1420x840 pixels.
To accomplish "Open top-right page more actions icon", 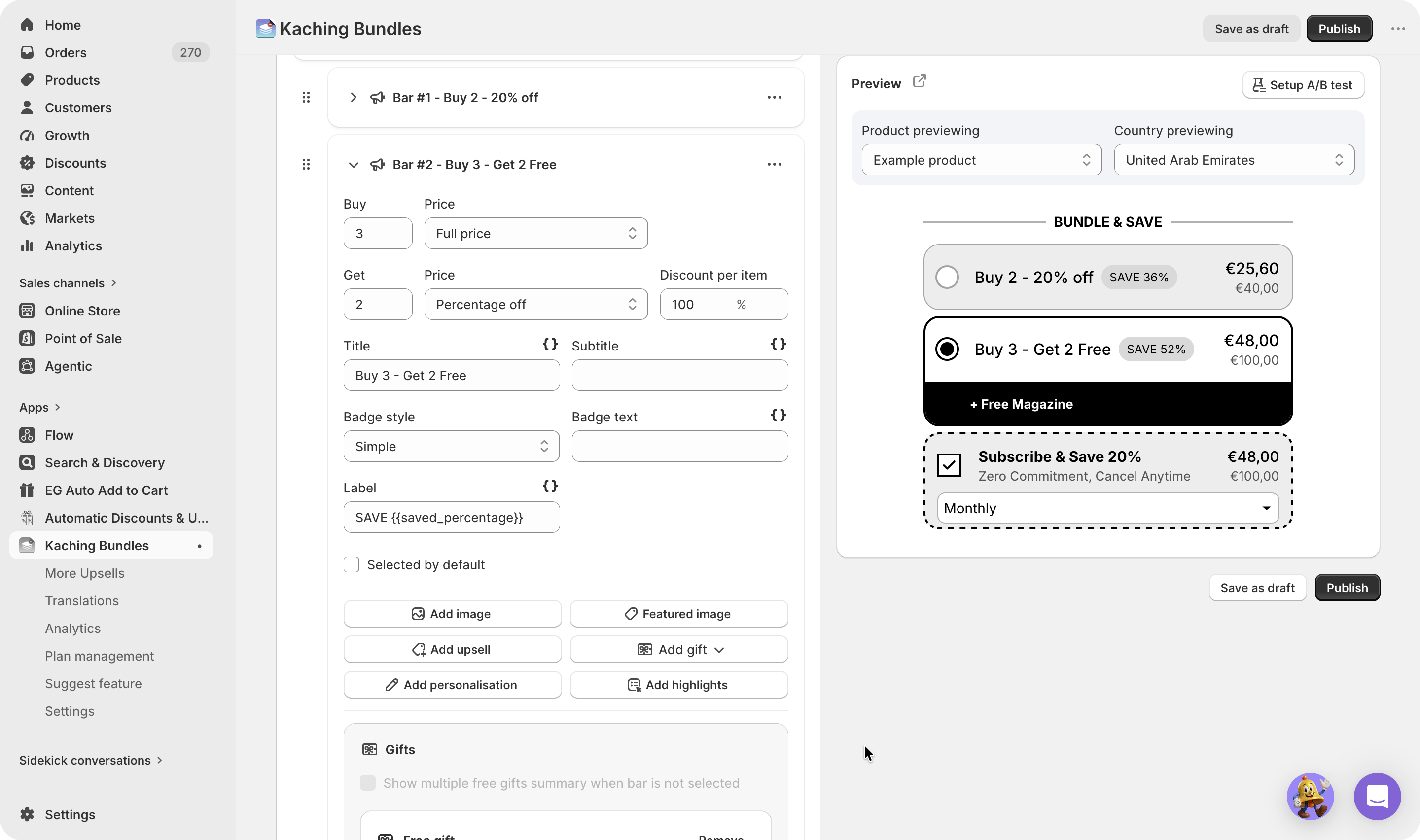I will 1398,29.
